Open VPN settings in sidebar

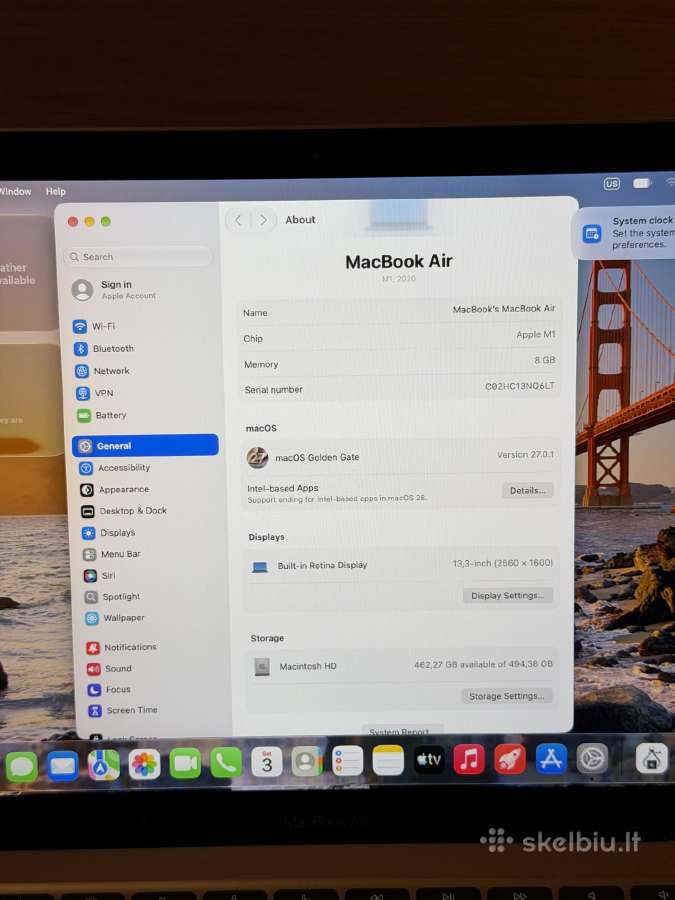point(95,393)
